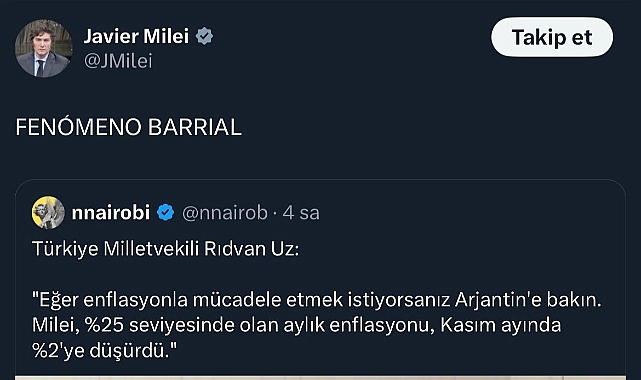This screenshot has height=380, width=641.
Task: Click the line starting Milei, %25 seviyesinde
Action: coord(297,325)
